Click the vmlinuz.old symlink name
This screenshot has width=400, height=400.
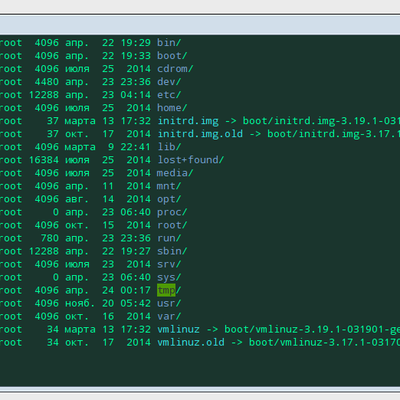coord(191,342)
